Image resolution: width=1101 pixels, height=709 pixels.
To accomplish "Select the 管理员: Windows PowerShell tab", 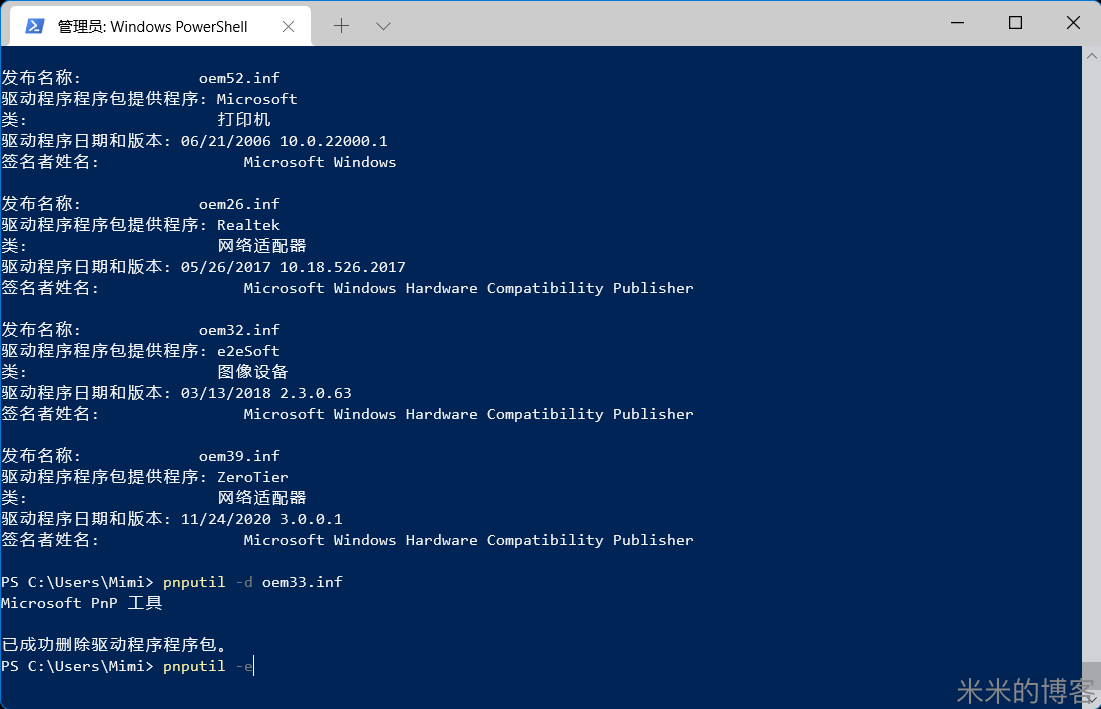I will tap(152, 26).
